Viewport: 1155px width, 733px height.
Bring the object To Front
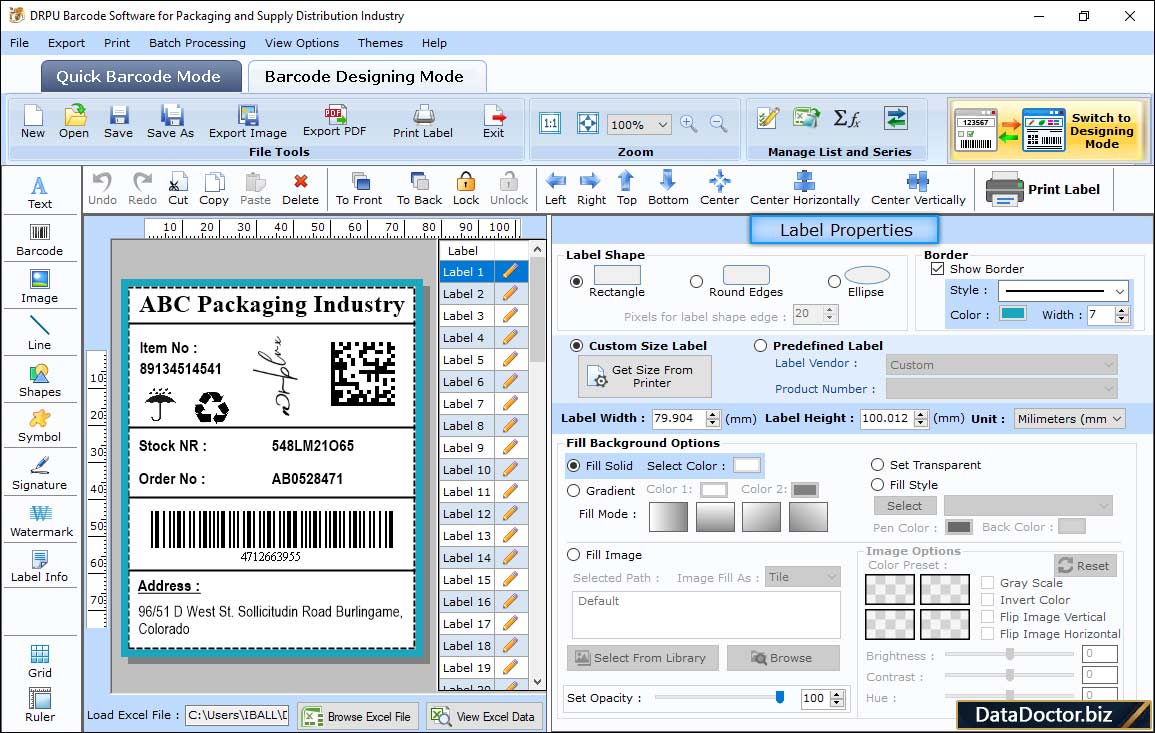359,189
